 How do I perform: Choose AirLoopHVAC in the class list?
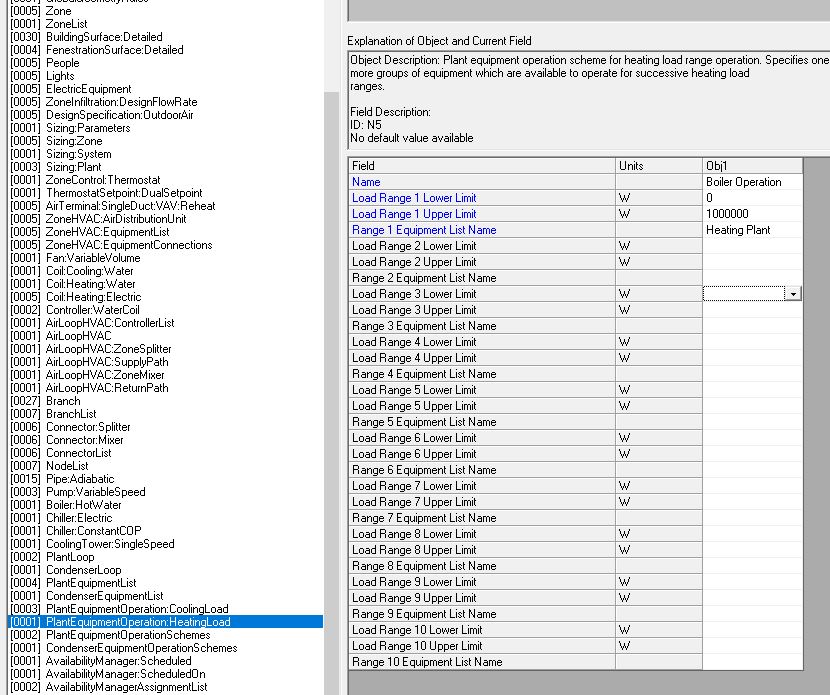coord(79,336)
